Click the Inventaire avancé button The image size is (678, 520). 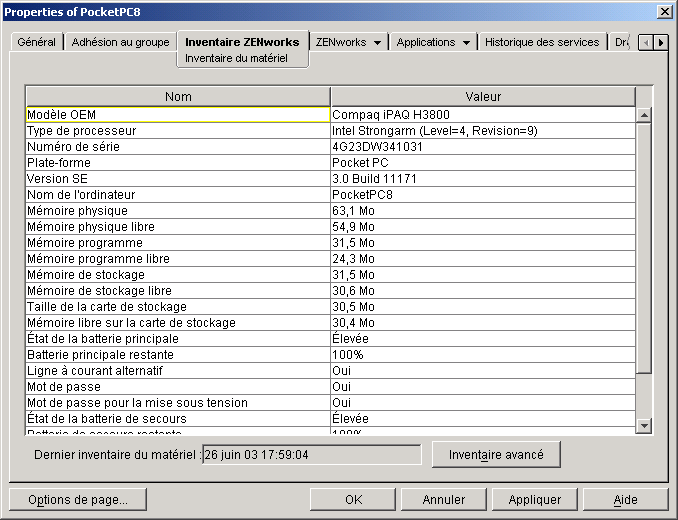click(496, 454)
